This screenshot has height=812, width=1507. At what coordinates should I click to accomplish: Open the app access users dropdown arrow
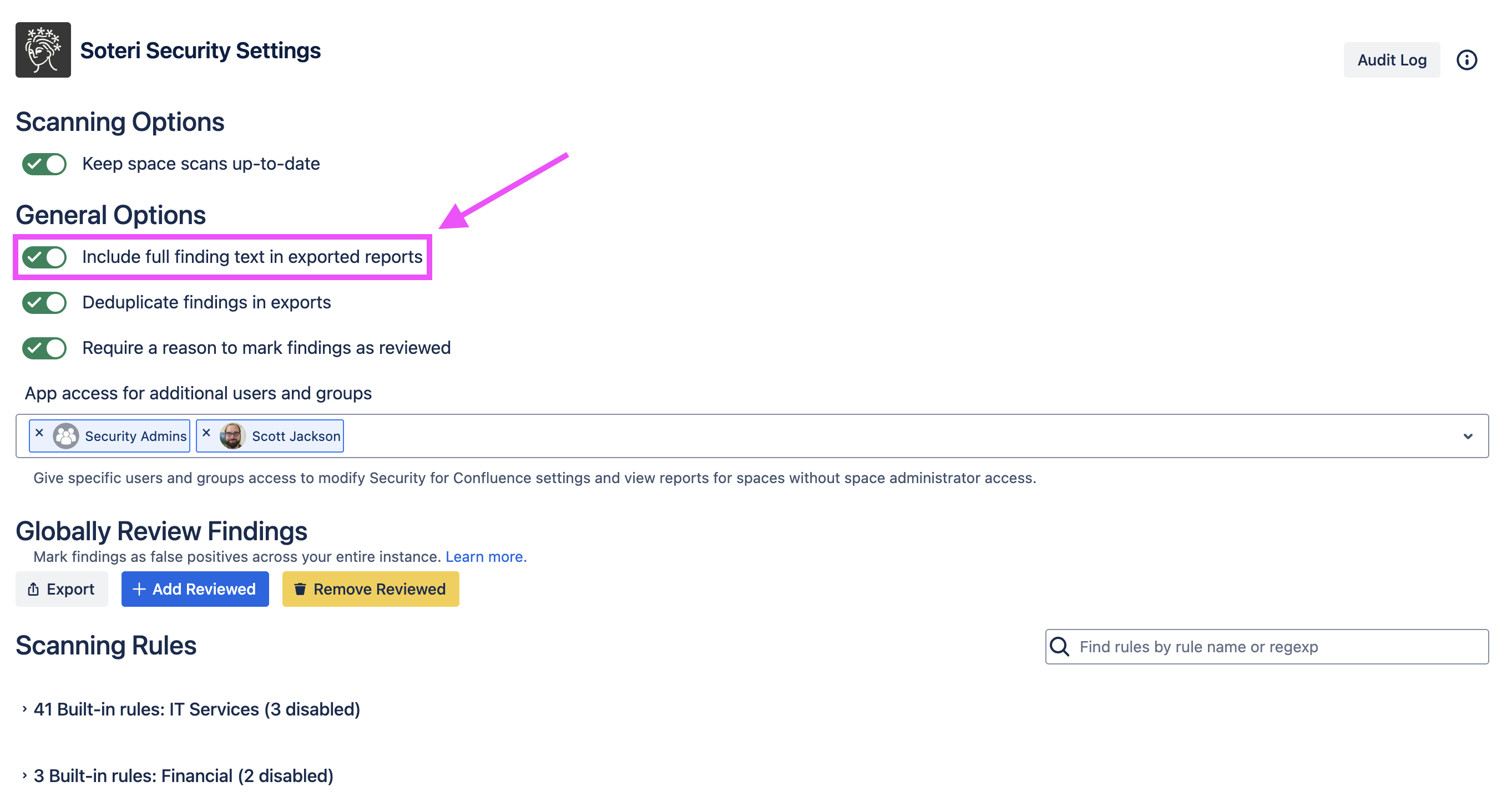[x=1467, y=436]
